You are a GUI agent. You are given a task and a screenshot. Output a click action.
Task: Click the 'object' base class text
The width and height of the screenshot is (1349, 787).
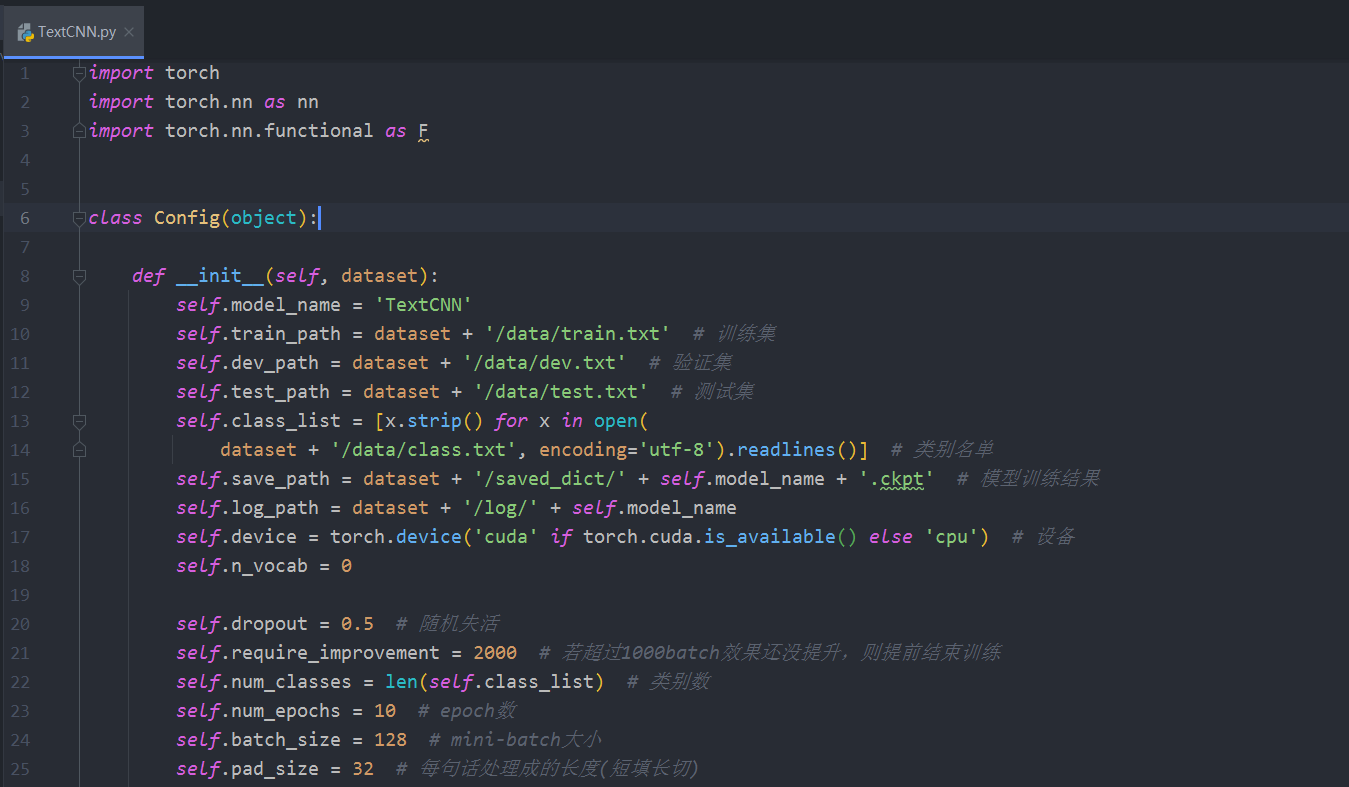point(264,218)
